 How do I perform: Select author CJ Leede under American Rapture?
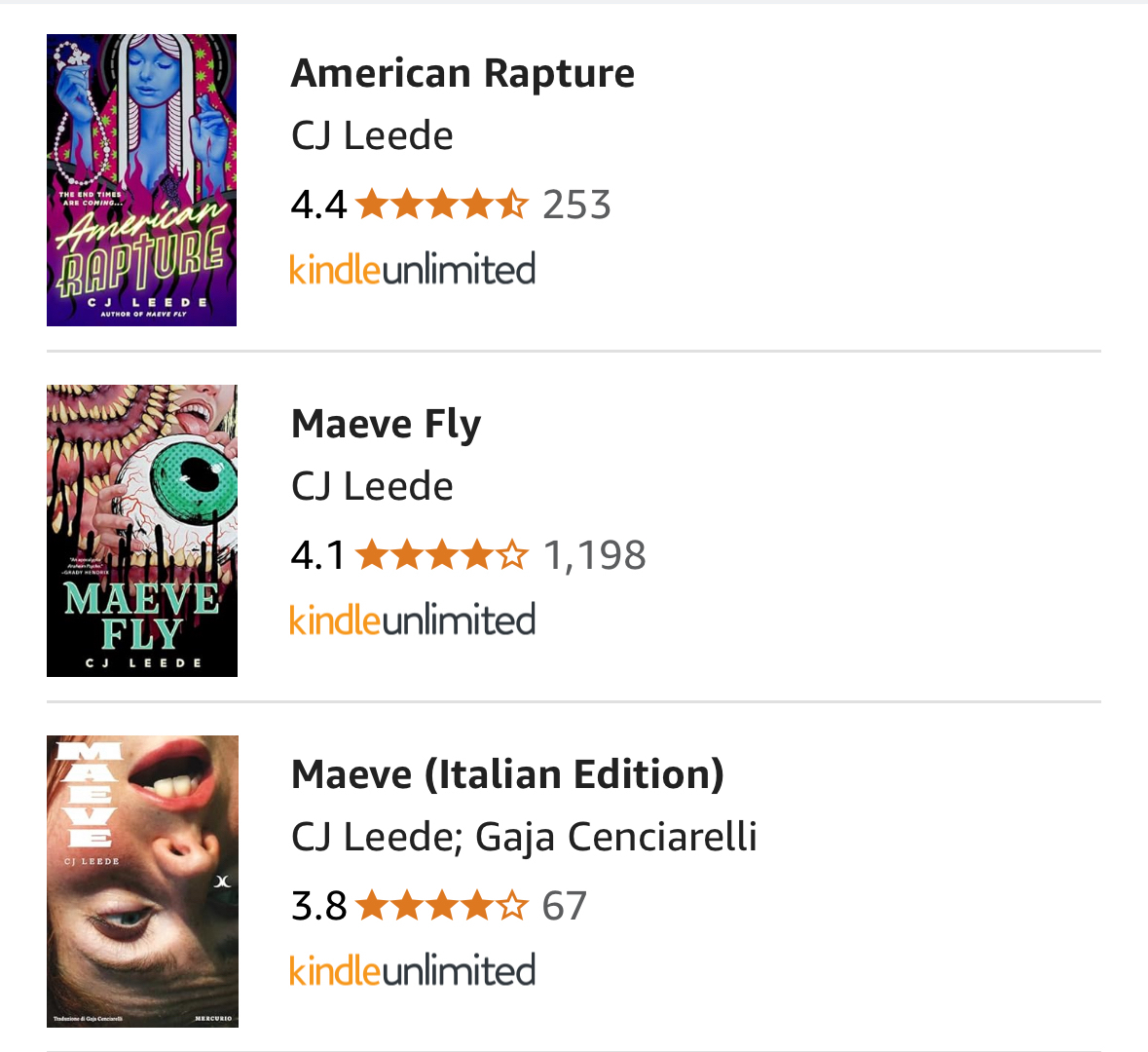pos(372,136)
